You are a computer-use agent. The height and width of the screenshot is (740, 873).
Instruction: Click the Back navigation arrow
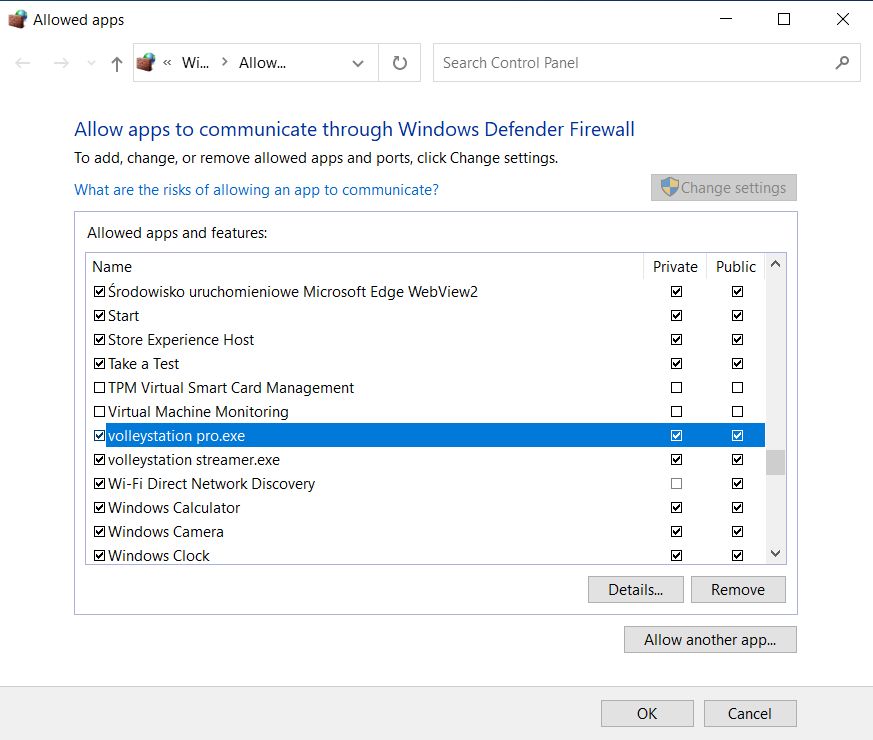[x=23, y=63]
